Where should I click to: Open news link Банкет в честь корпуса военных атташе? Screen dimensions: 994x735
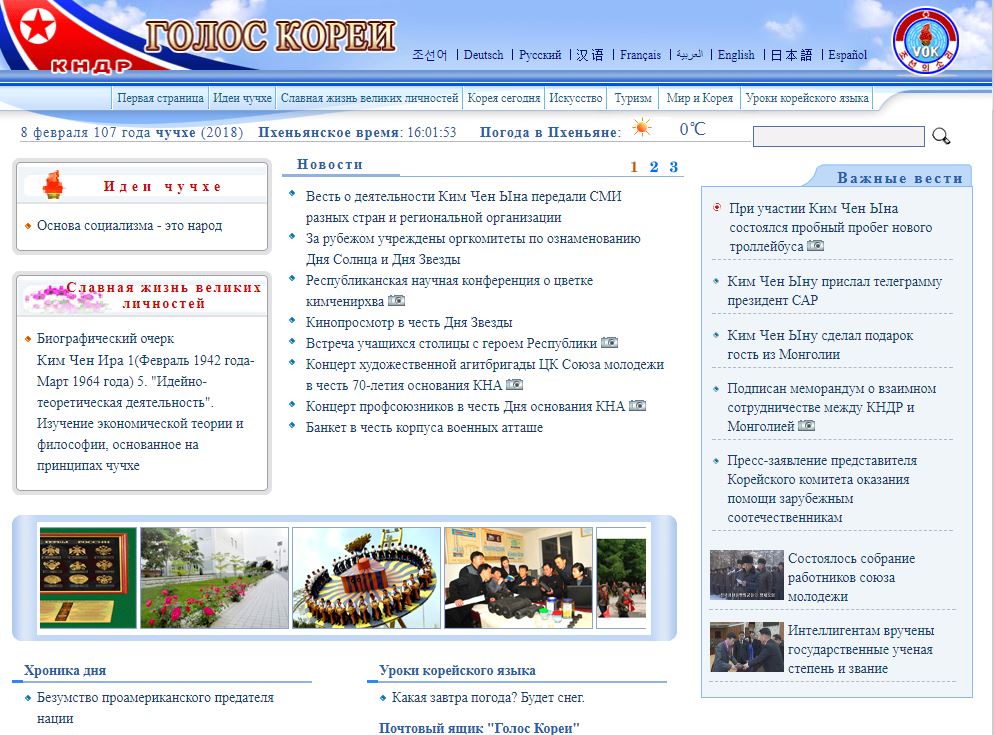click(x=424, y=427)
